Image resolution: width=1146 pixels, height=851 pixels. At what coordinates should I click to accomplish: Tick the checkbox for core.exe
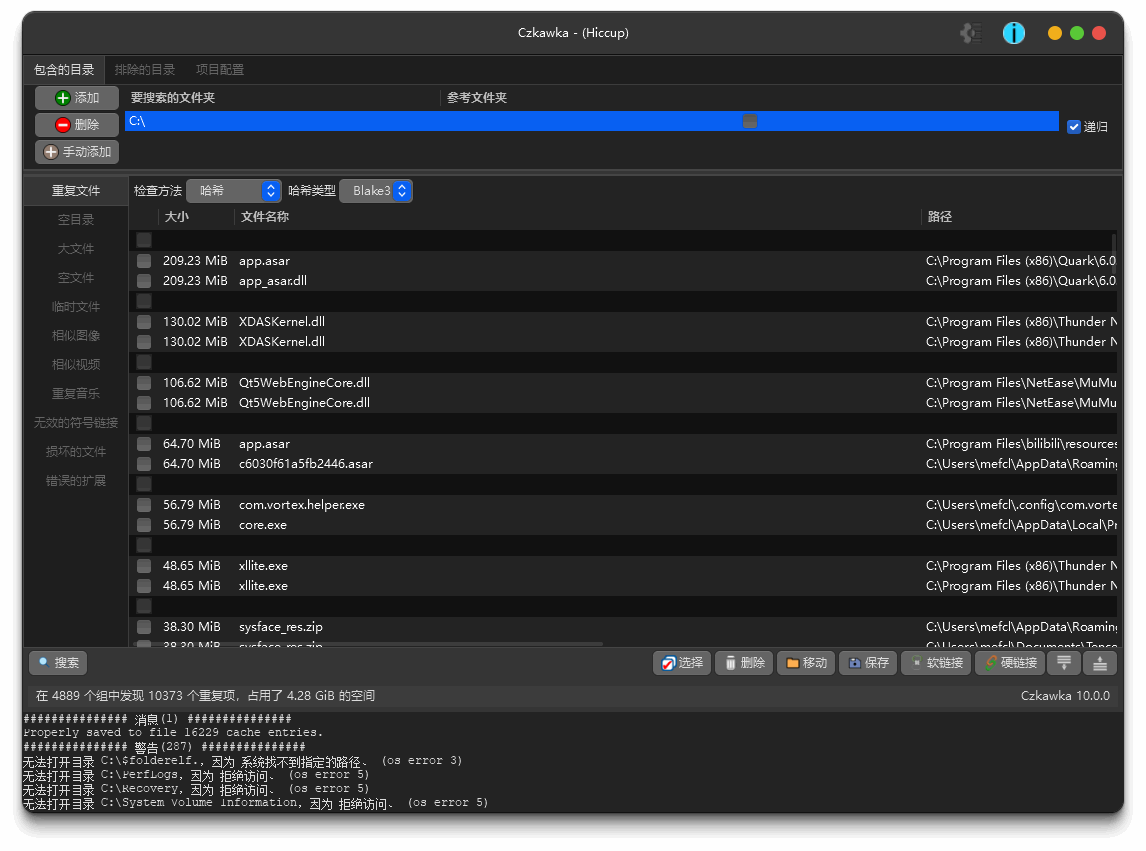(144, 525)
